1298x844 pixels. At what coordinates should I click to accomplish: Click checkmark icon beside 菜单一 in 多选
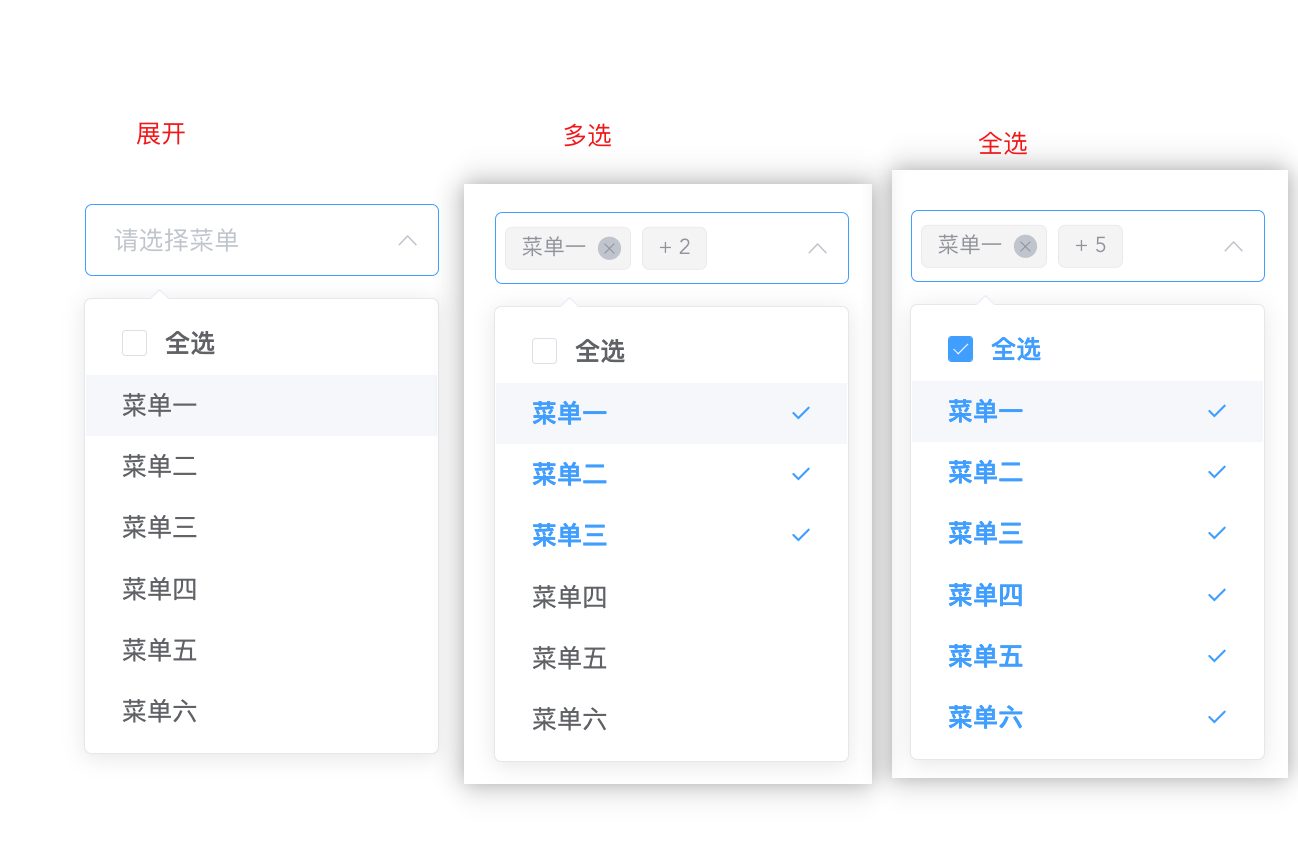801,412
